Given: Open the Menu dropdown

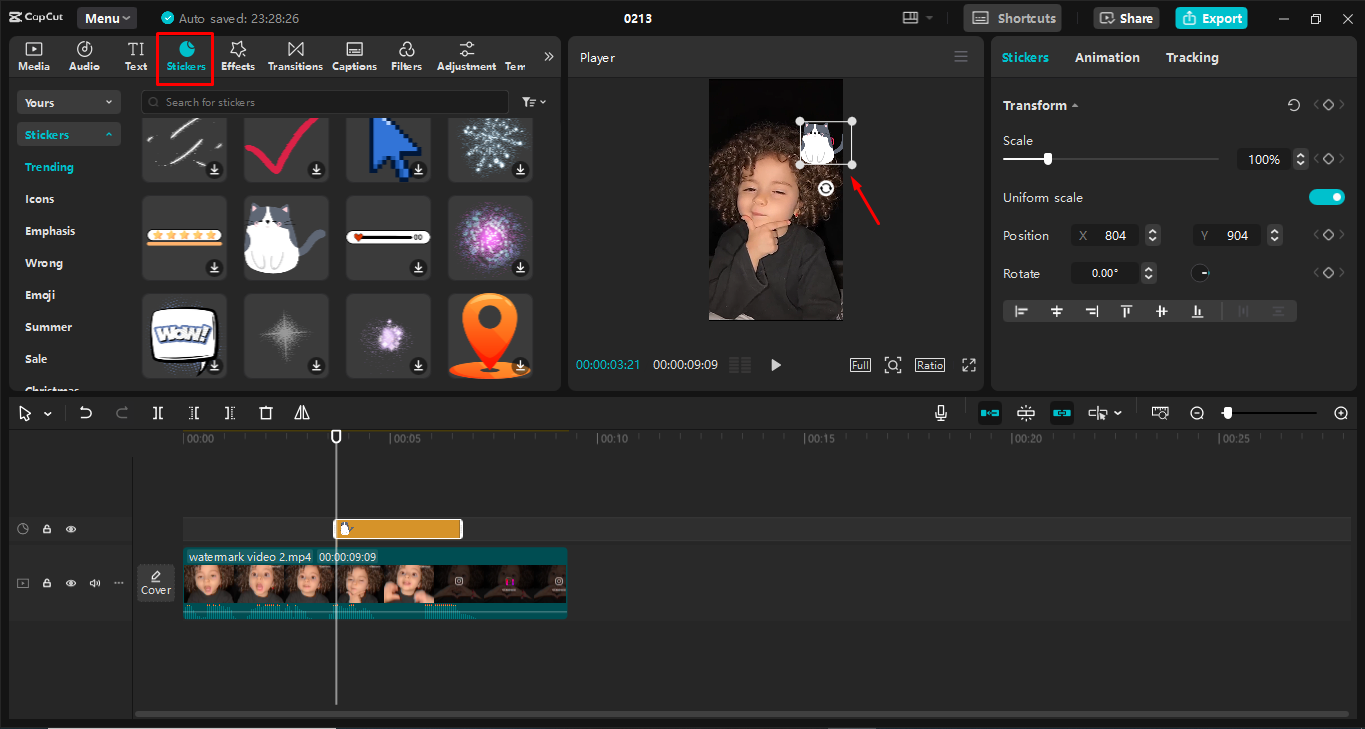Looking at the screenshot, I should pos(106,17).
